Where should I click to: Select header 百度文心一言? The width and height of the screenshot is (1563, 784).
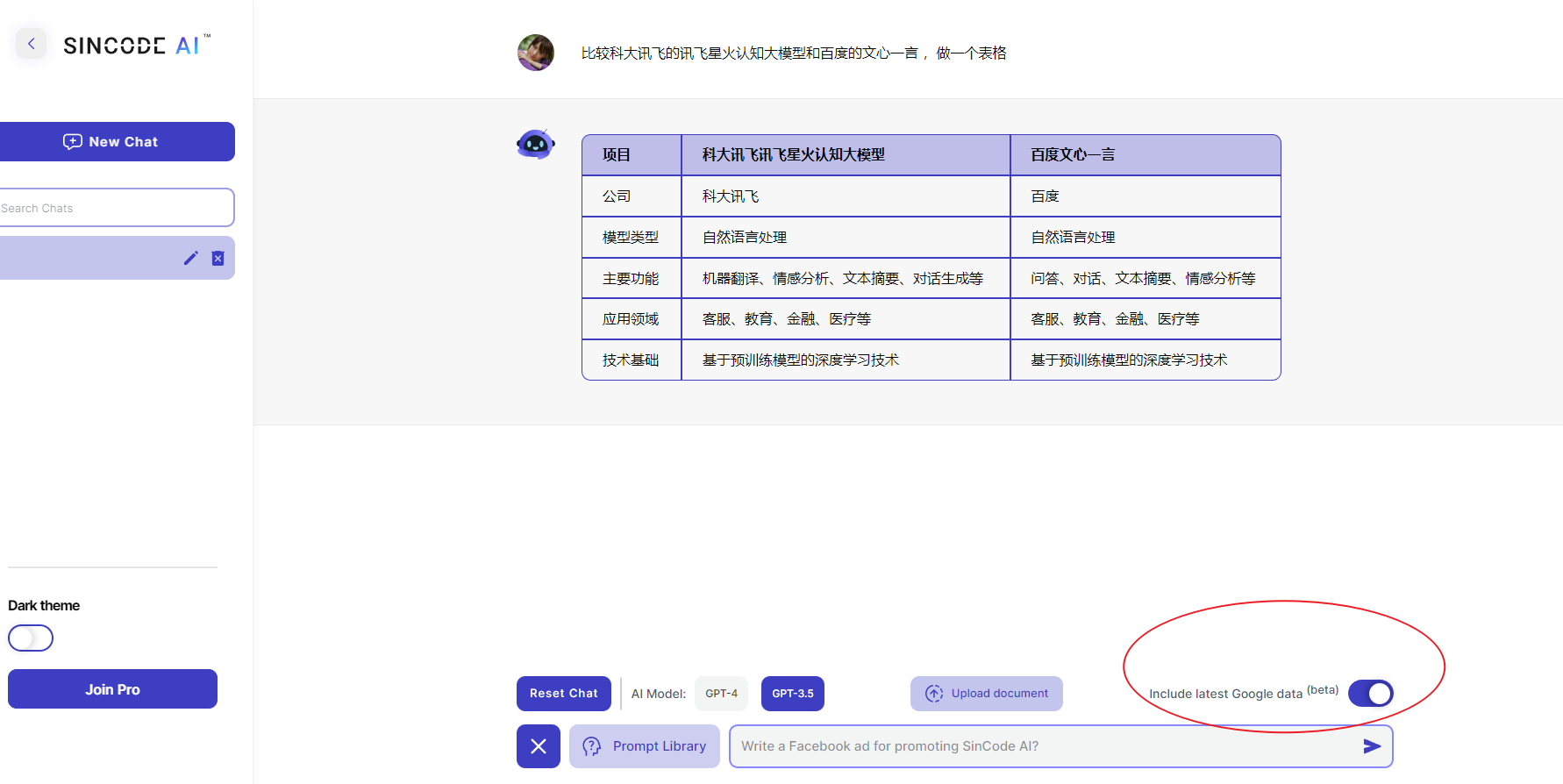(1073, 155)
